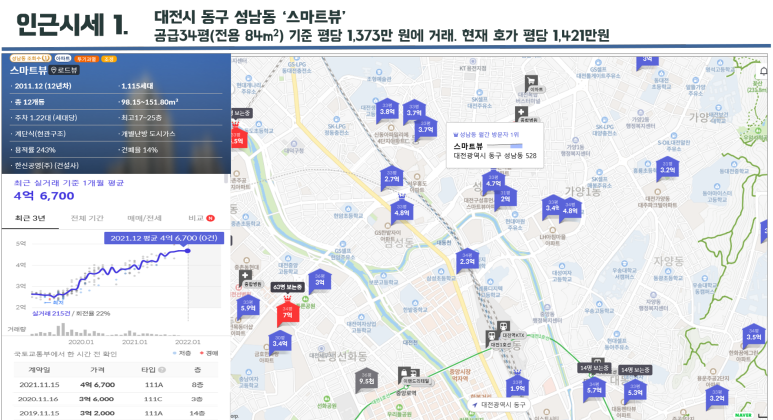Click the 가격 column header
The width and height of the screenshot is (773, 420).
(97, 370)
